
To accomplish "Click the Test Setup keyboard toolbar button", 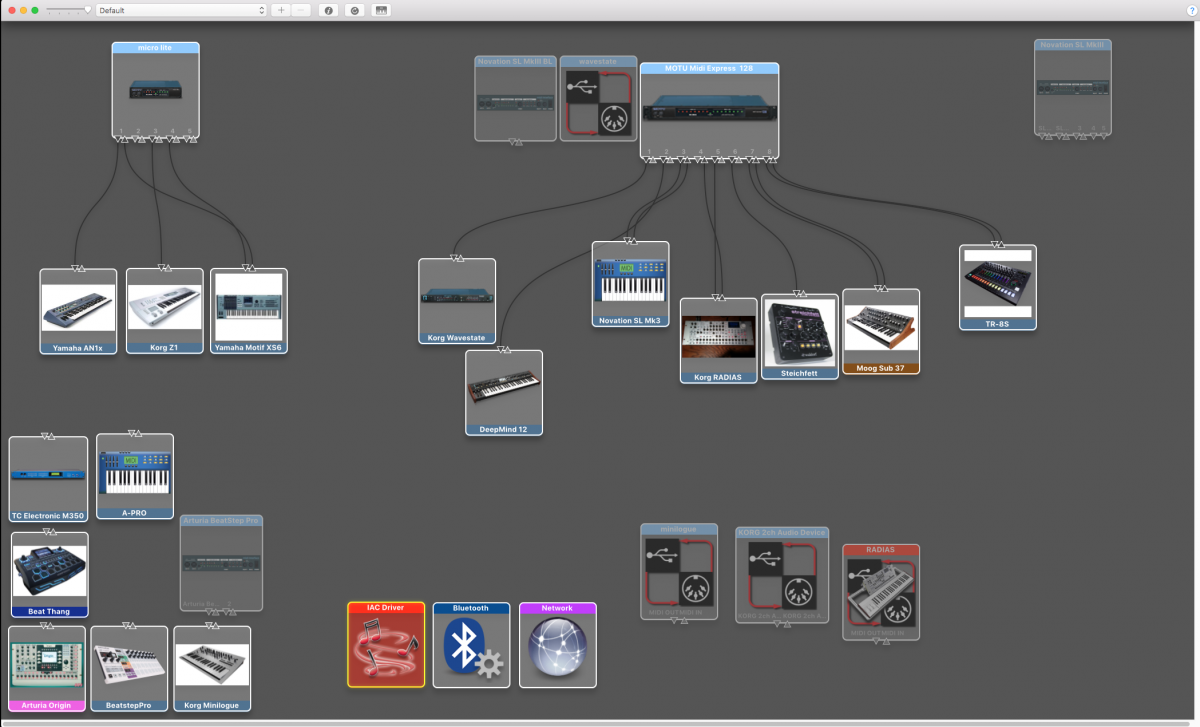I will coord(381,10).
